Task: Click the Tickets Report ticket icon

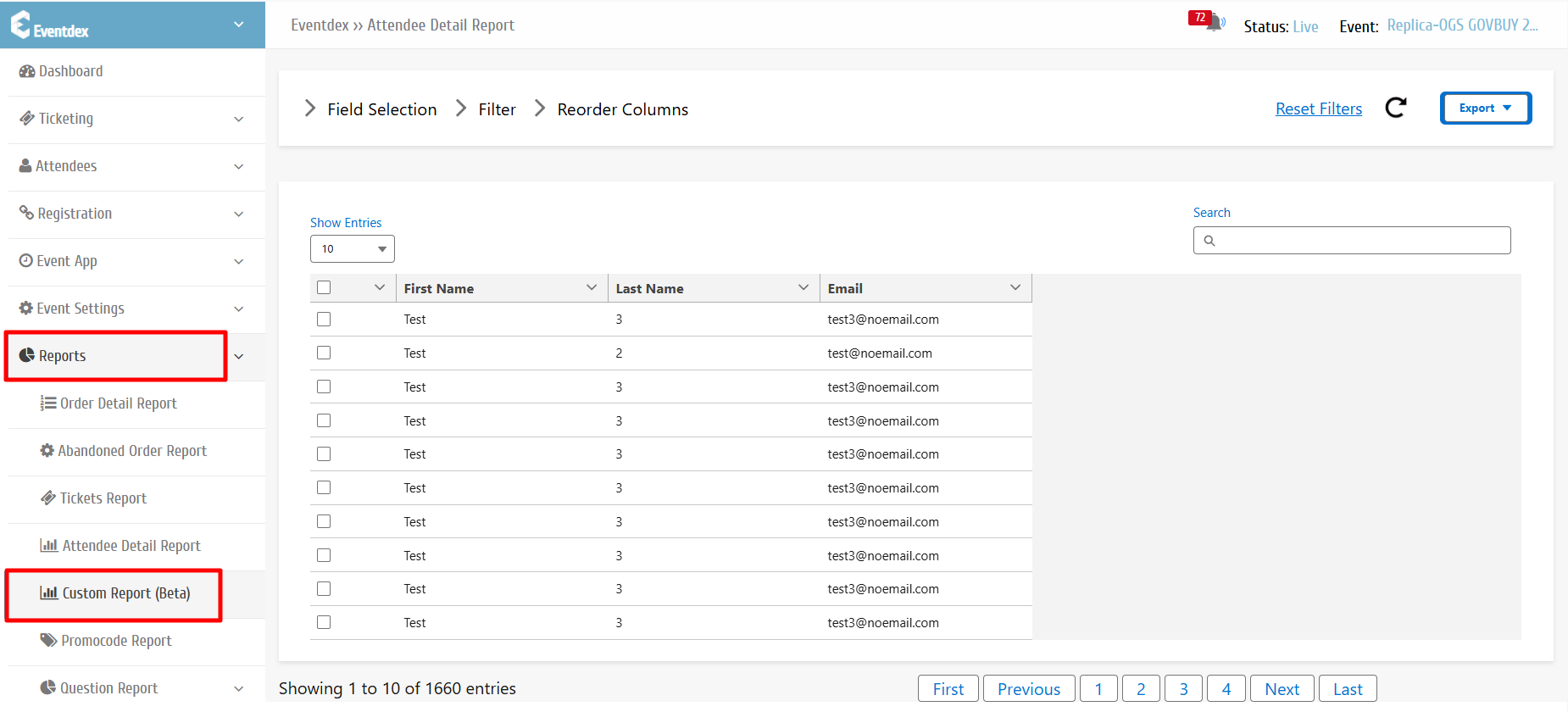Action: tap(48, 498)
